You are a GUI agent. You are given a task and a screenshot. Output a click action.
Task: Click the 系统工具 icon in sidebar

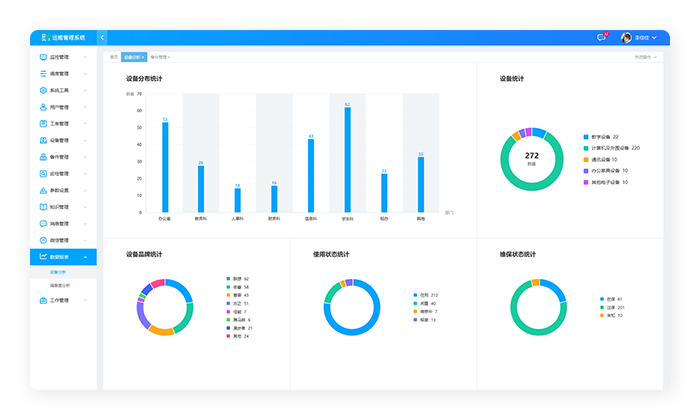(43, 90)
